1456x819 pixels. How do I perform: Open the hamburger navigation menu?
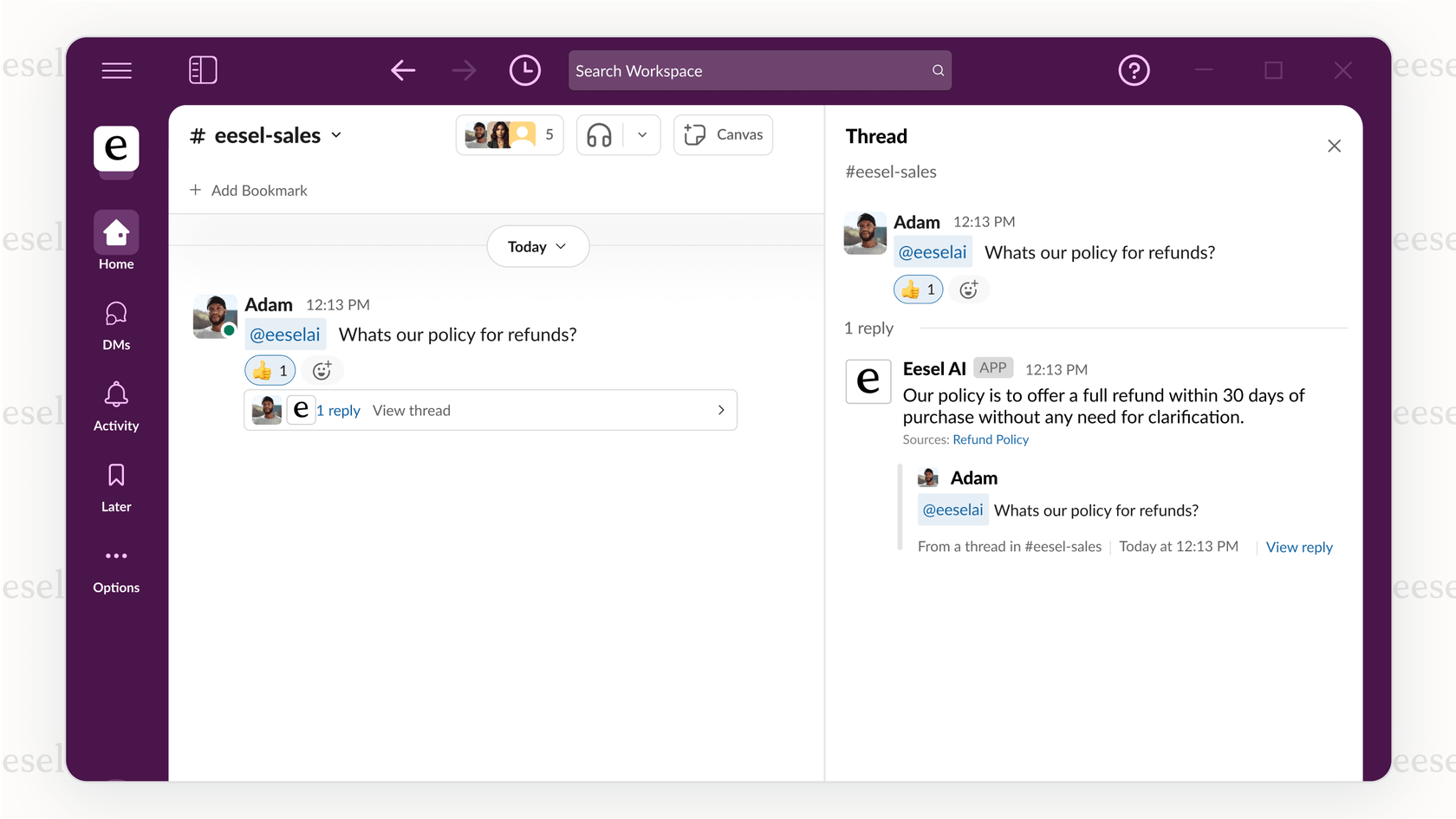point(116,70)
